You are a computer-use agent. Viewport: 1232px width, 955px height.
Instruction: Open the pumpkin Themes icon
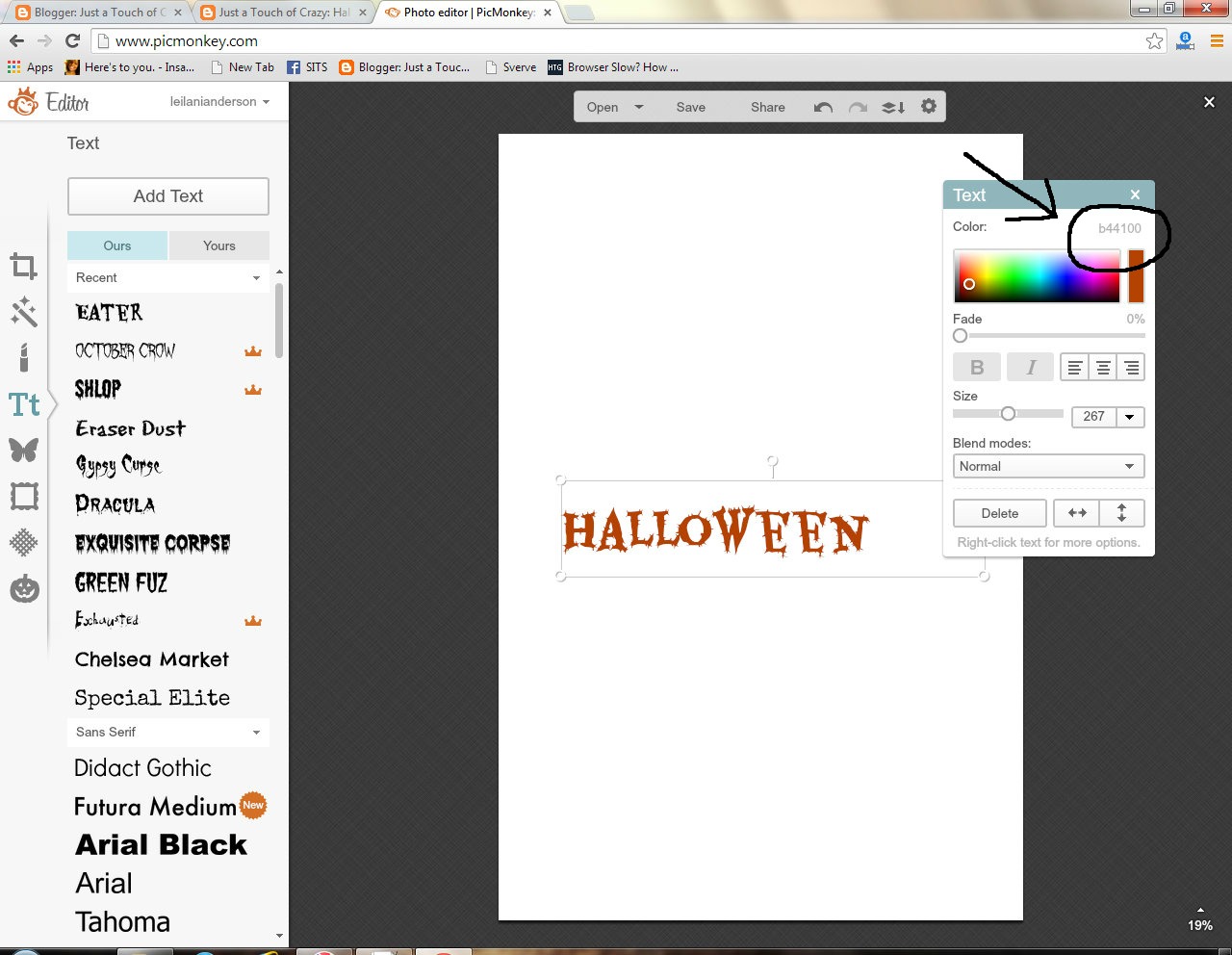click(24, 588)
